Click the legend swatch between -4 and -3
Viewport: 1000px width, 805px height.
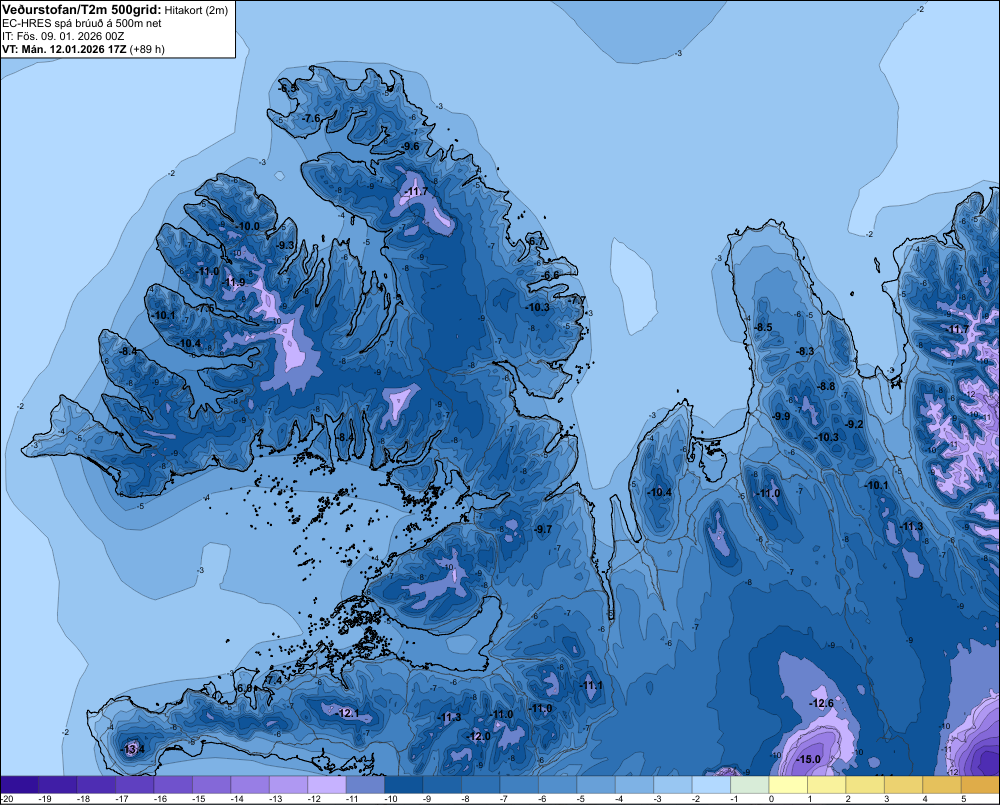click(635, 785)
